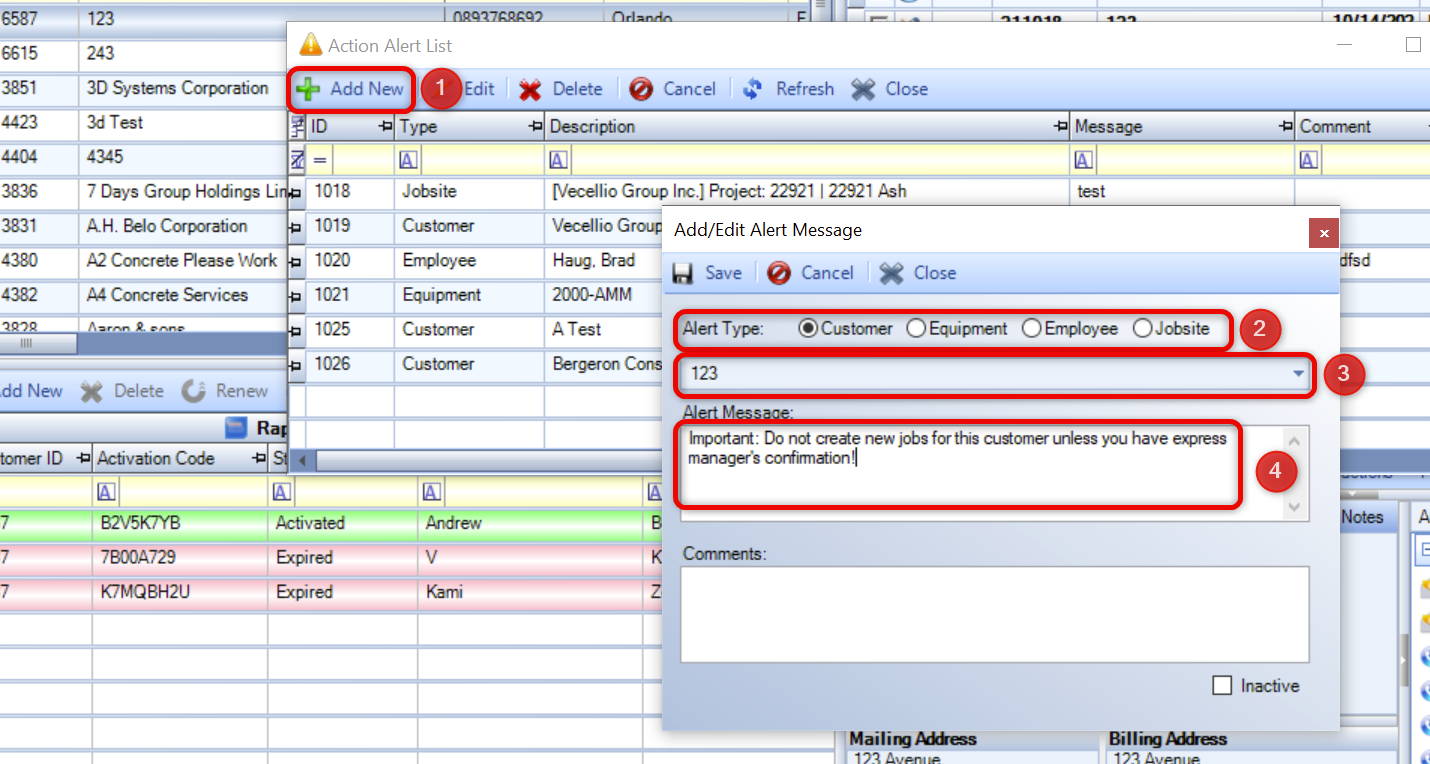
Task: Click 2000-AMM description cell
Action: 601,295
